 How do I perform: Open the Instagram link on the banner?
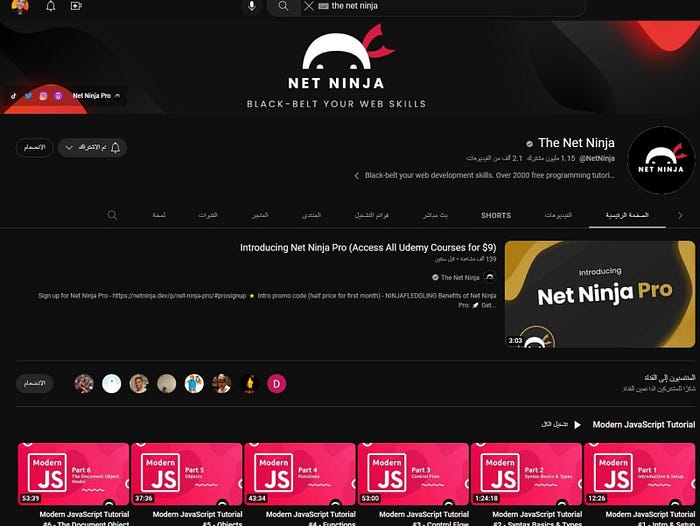pyautogui.click(x=43, y=96)
